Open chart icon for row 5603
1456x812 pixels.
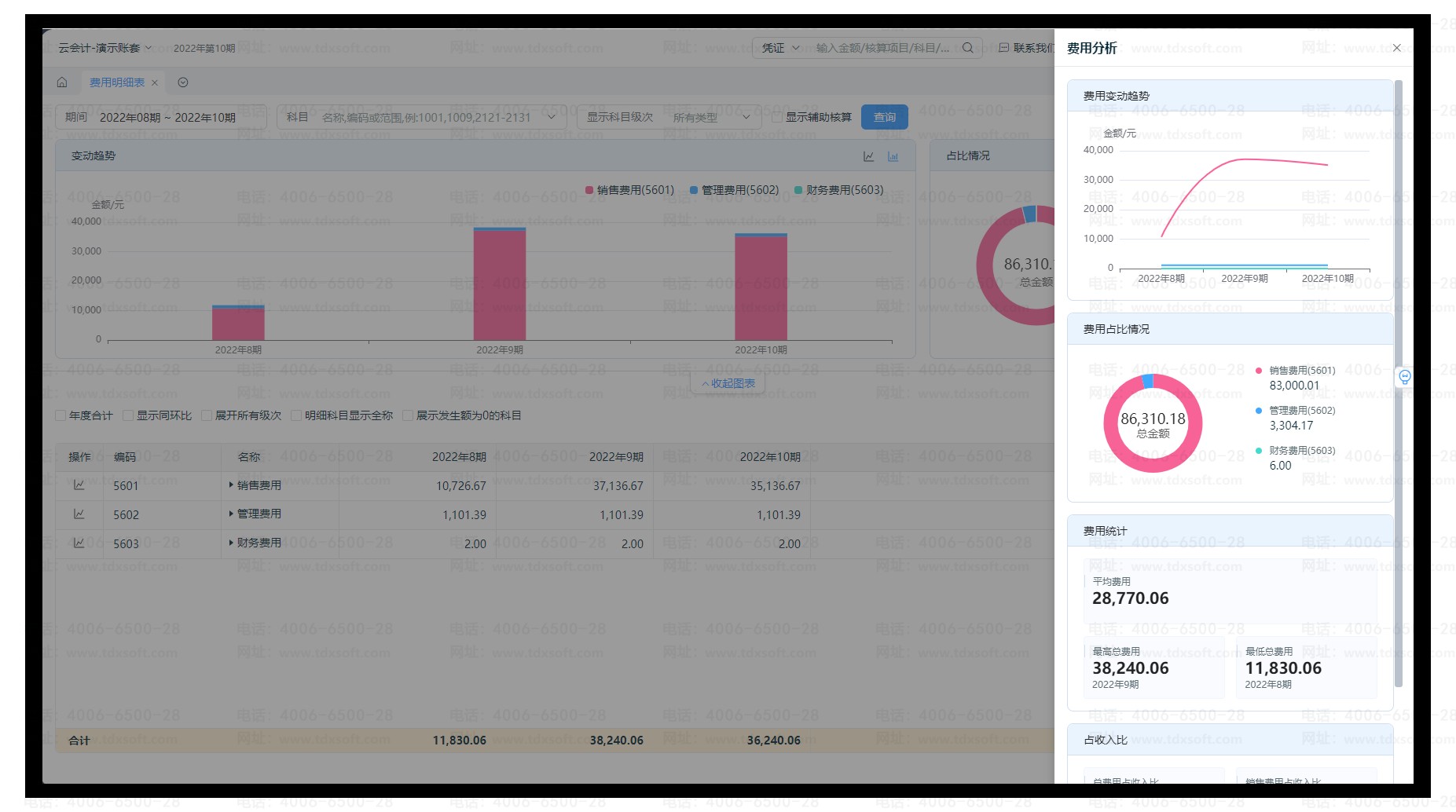[79, 543]
